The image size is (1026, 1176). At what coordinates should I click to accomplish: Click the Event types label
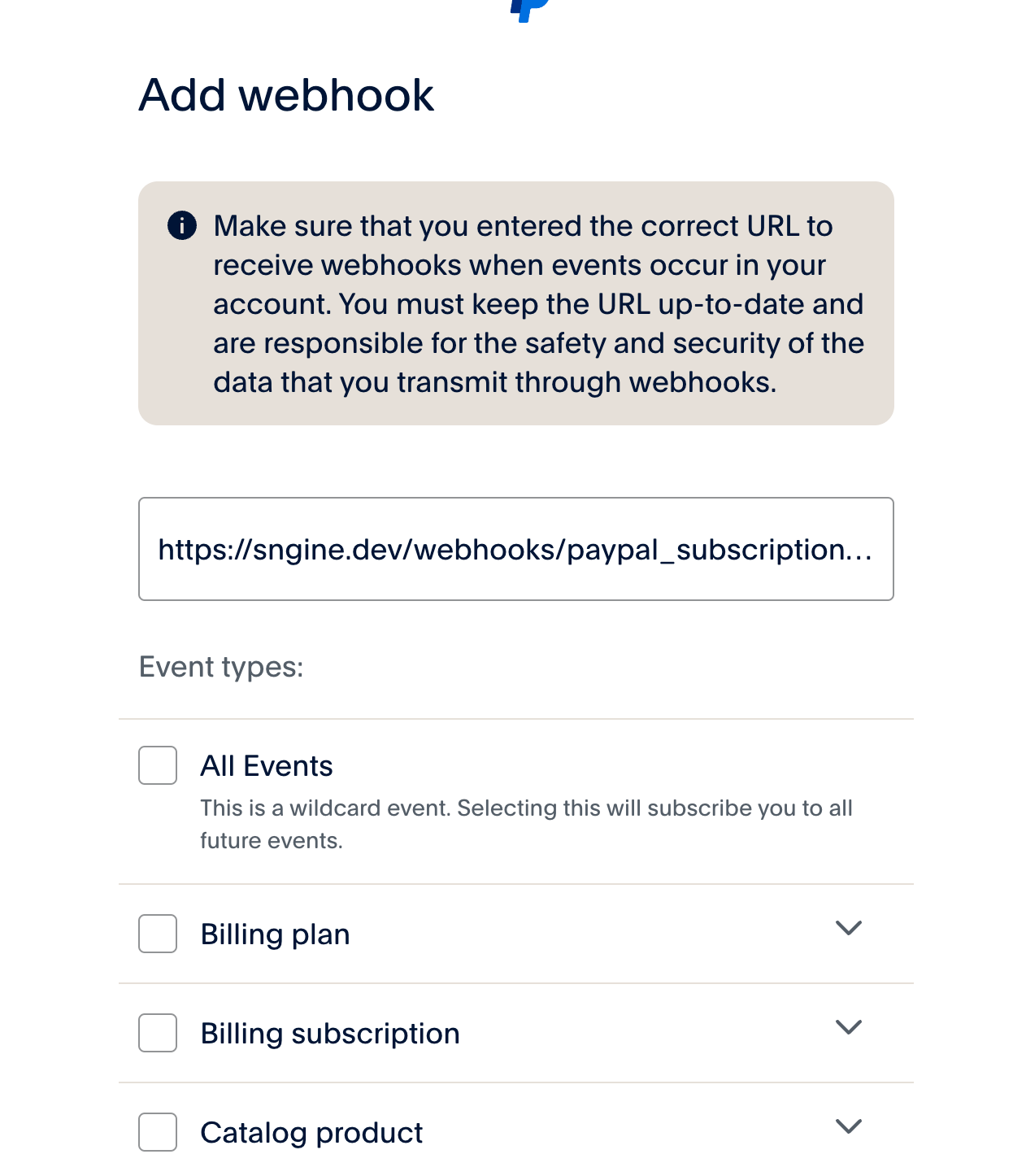221,667
